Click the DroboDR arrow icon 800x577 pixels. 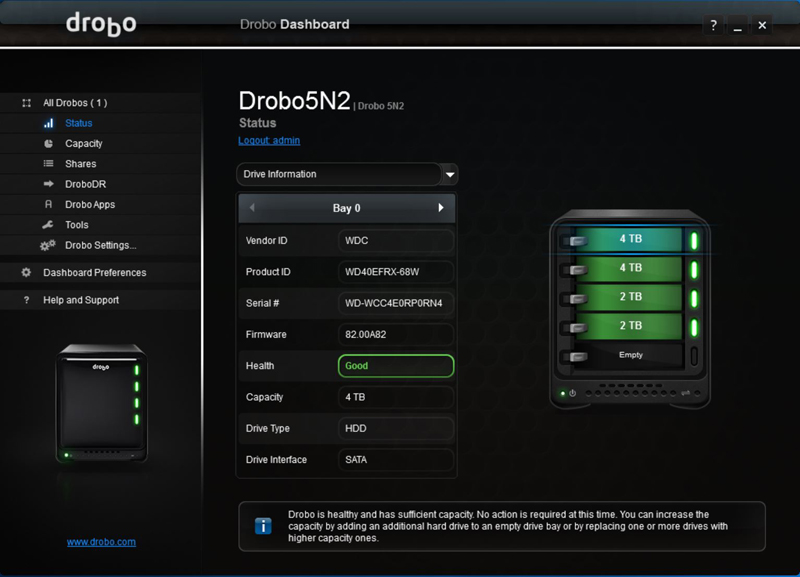pos(48,184)
